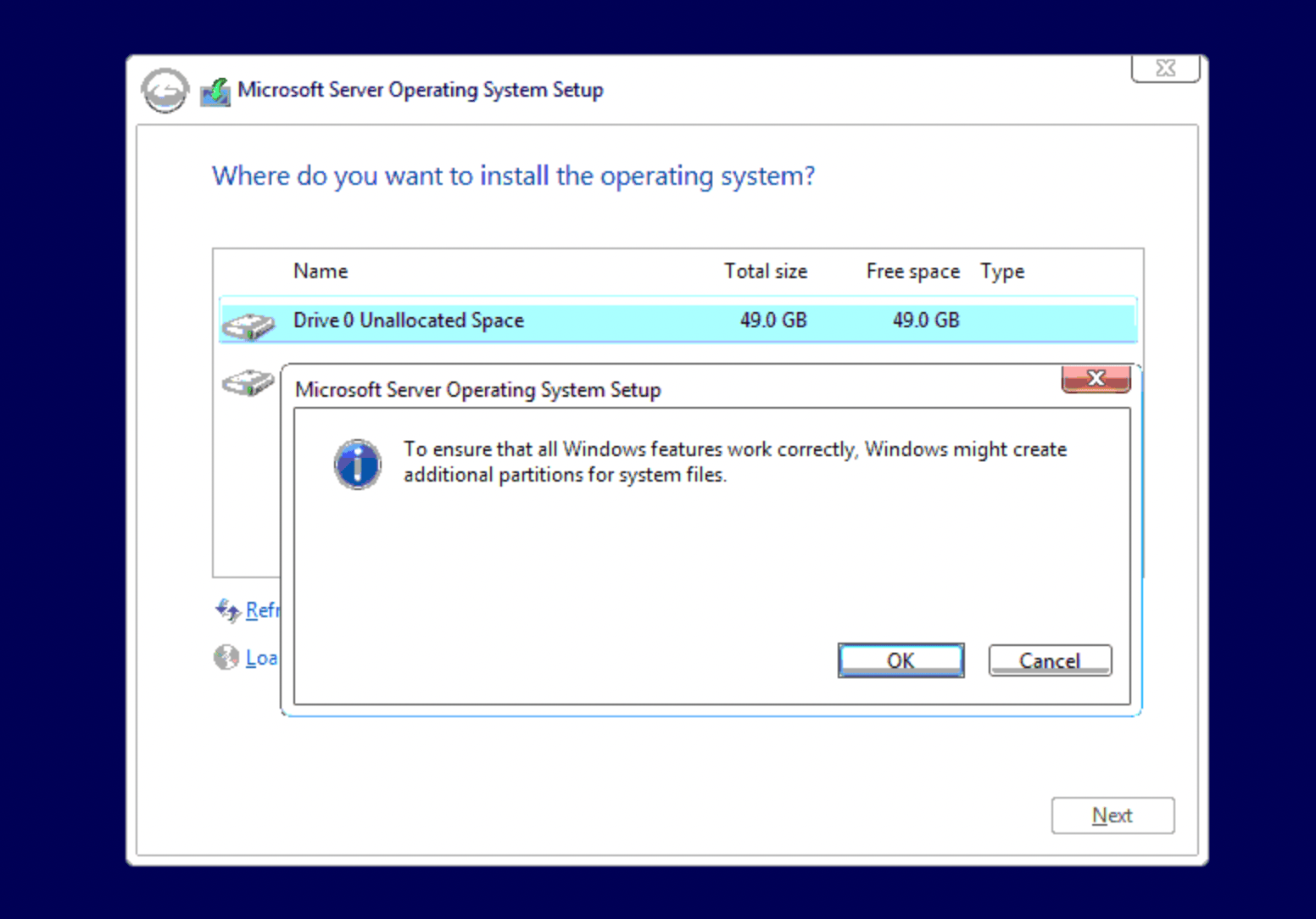
Task: Click the Setup window title icon
Action: point(215,92)
